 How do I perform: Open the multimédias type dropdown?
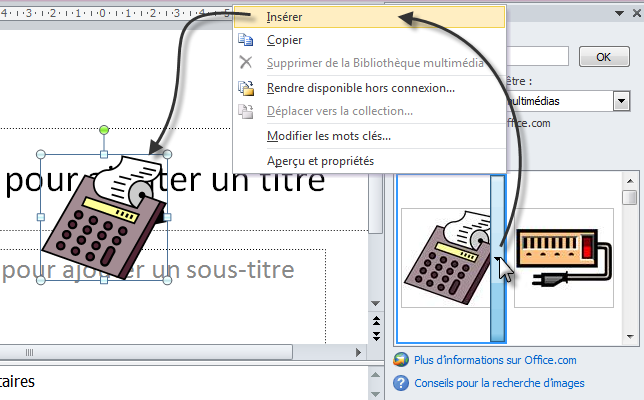tap(621, 101)
